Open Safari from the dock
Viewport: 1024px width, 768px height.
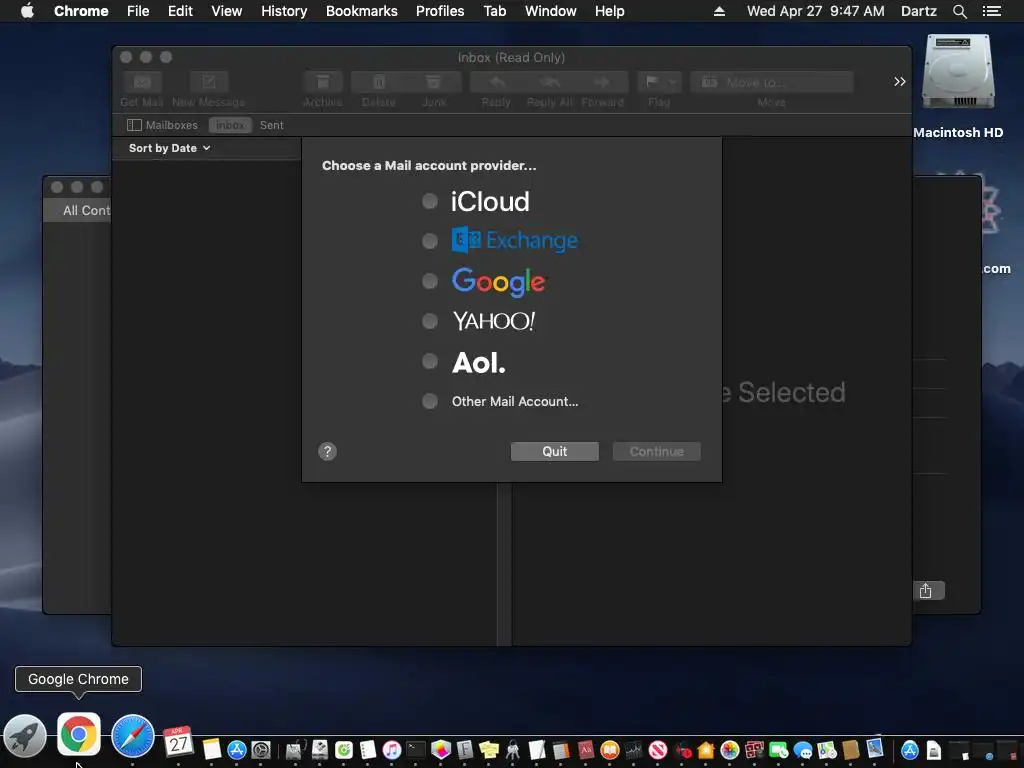(x=133, y=736)
